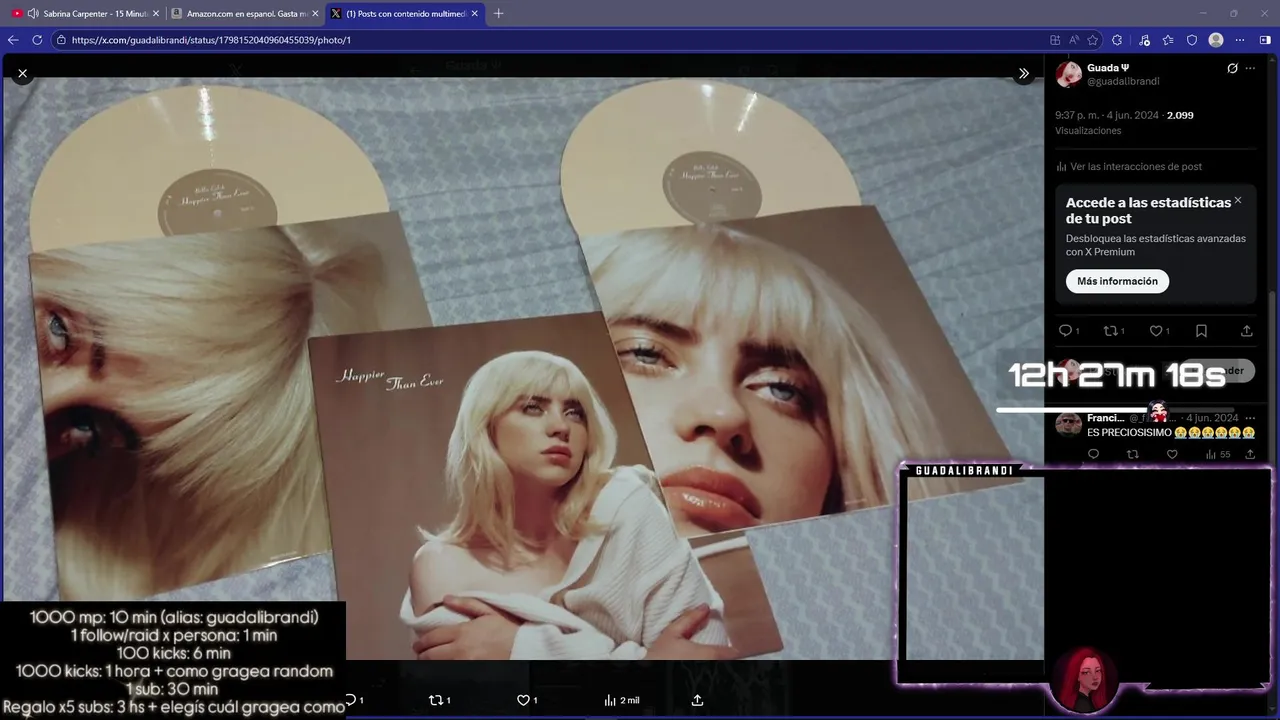Reply to the post in sidebar
Screen dimensions: 1280x720
coord(1066,331)
